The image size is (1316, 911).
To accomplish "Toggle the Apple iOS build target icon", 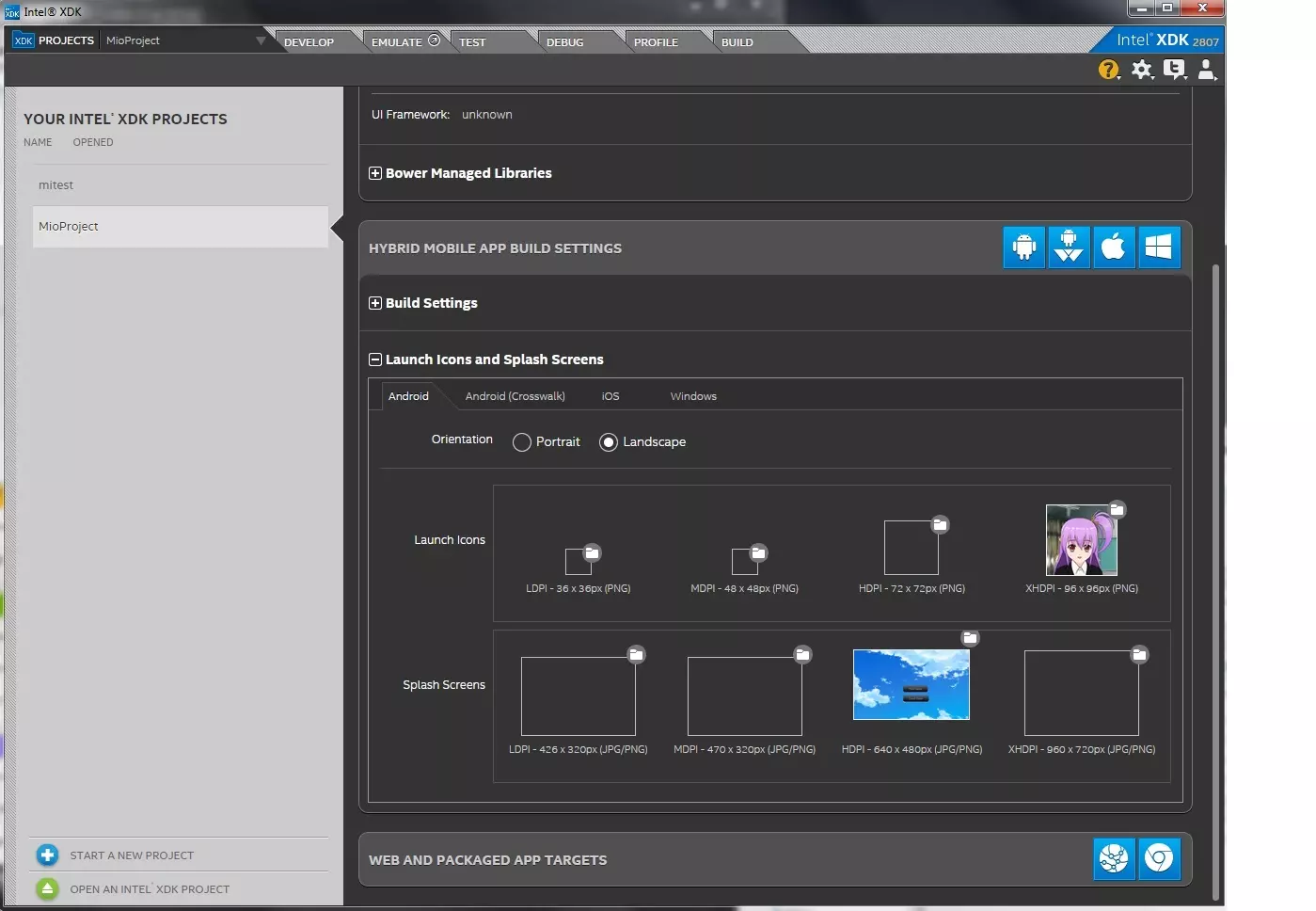I will point(1114,248).
